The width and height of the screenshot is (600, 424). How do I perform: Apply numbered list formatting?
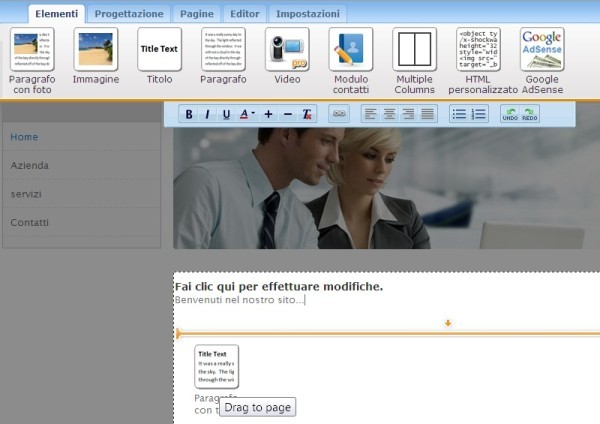(479, 115)
